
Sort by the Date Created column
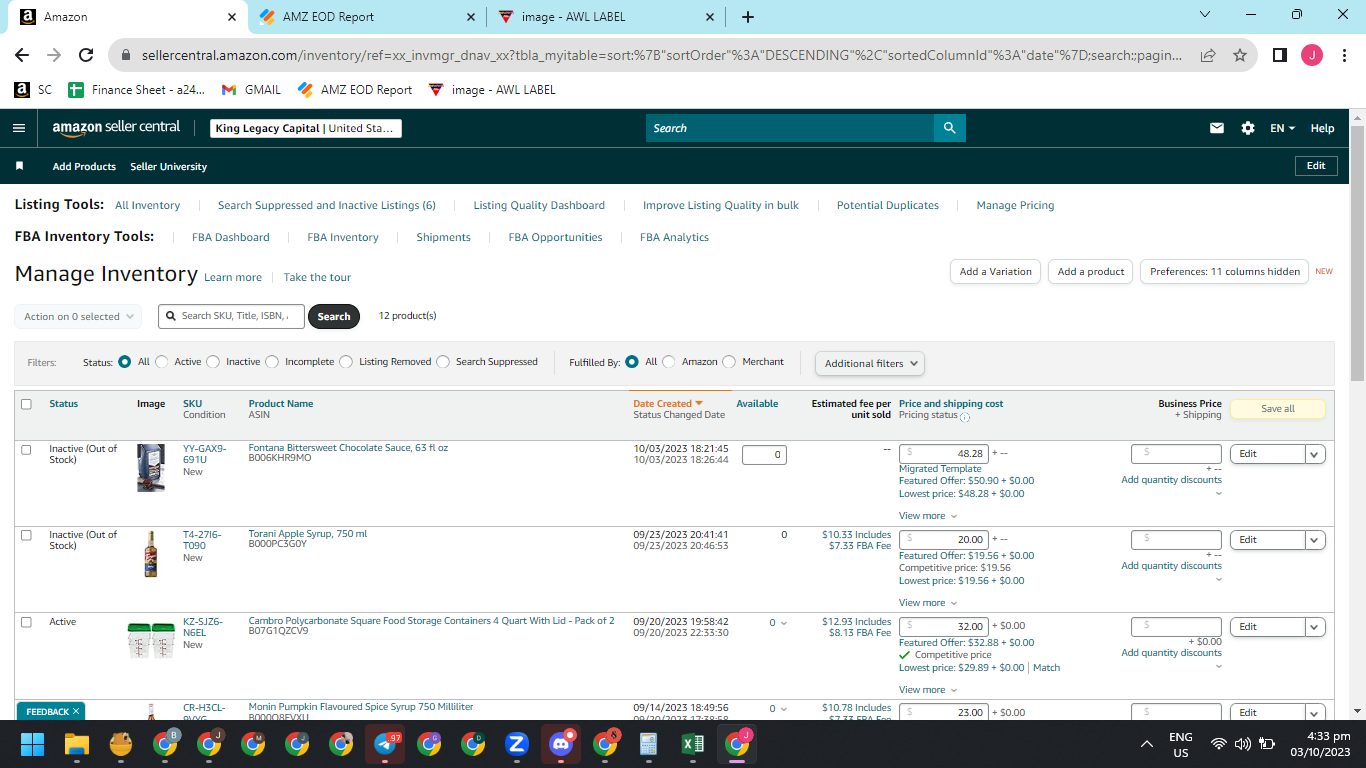(x=668, y=404)
